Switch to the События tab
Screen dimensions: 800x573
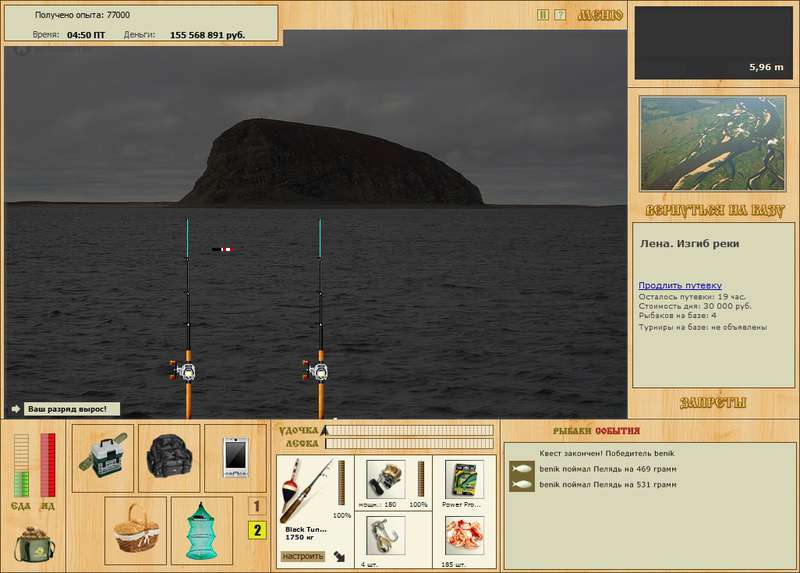[x=617, y=430]
